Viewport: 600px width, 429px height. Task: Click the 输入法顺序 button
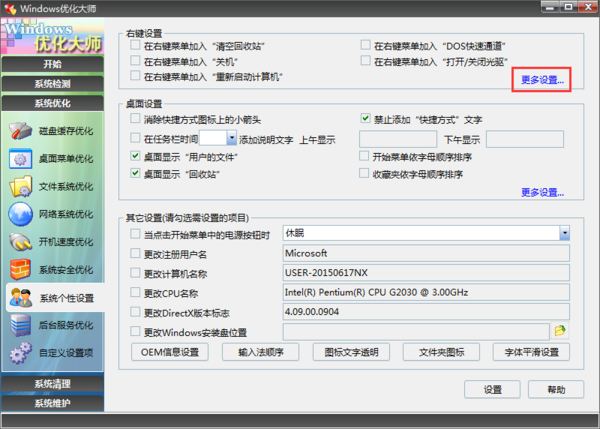[x=261, y=352]
